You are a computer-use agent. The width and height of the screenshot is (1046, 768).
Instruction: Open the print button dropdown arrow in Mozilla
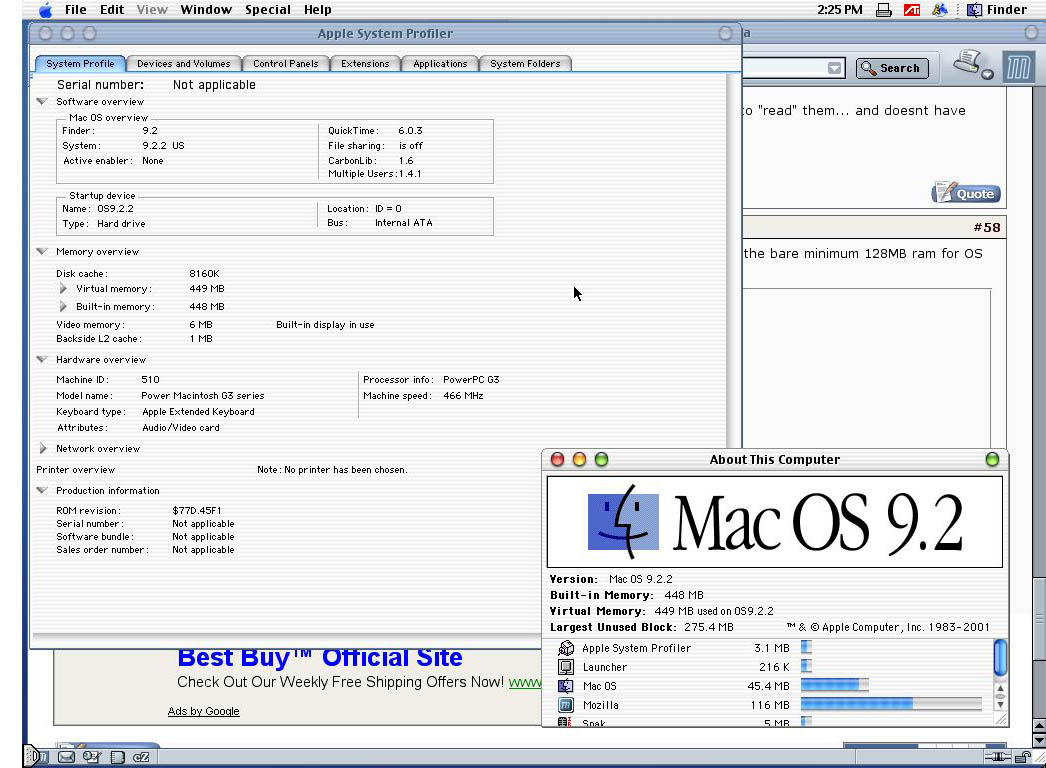point(987,74)
